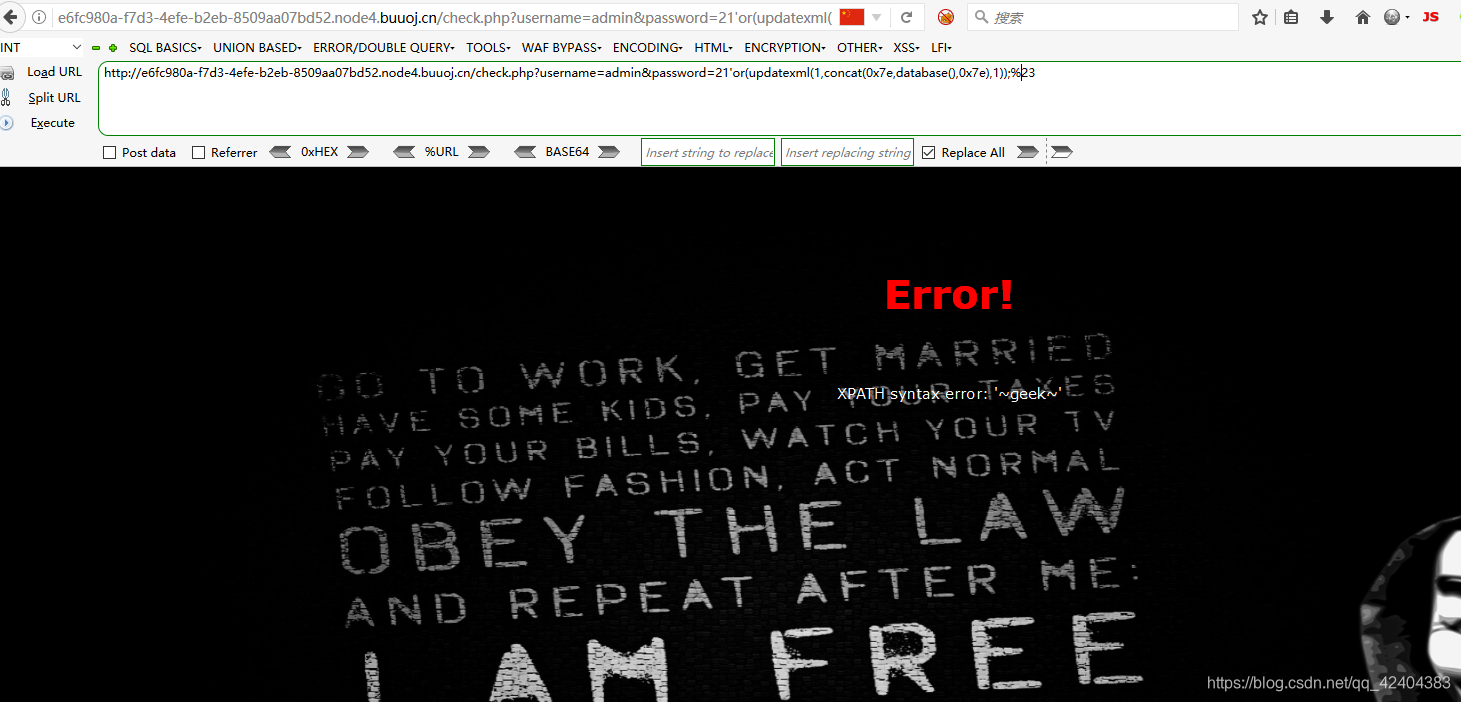
Task: Go to the home page icon
Action: point(1362,17)
